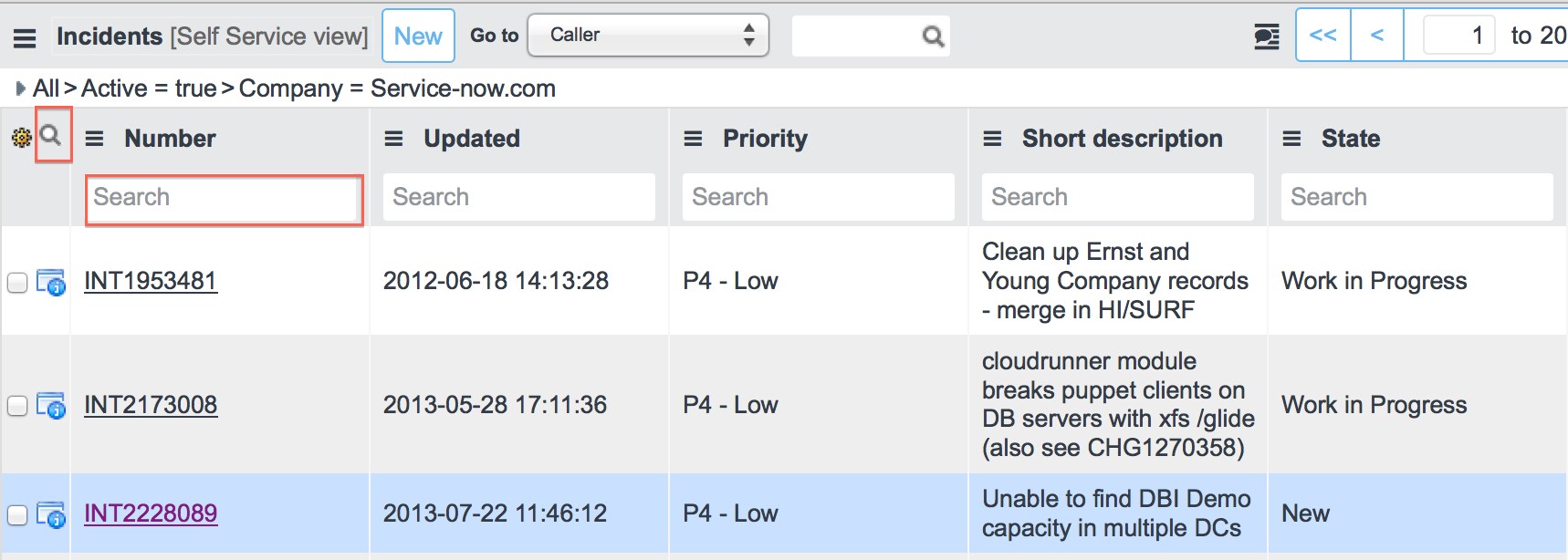Image resolution: width=1568 pixels, height=560 pixels.
Task: Open the Go to Caller dropdown
Action: pyautogui.click(x=649, y=36)
